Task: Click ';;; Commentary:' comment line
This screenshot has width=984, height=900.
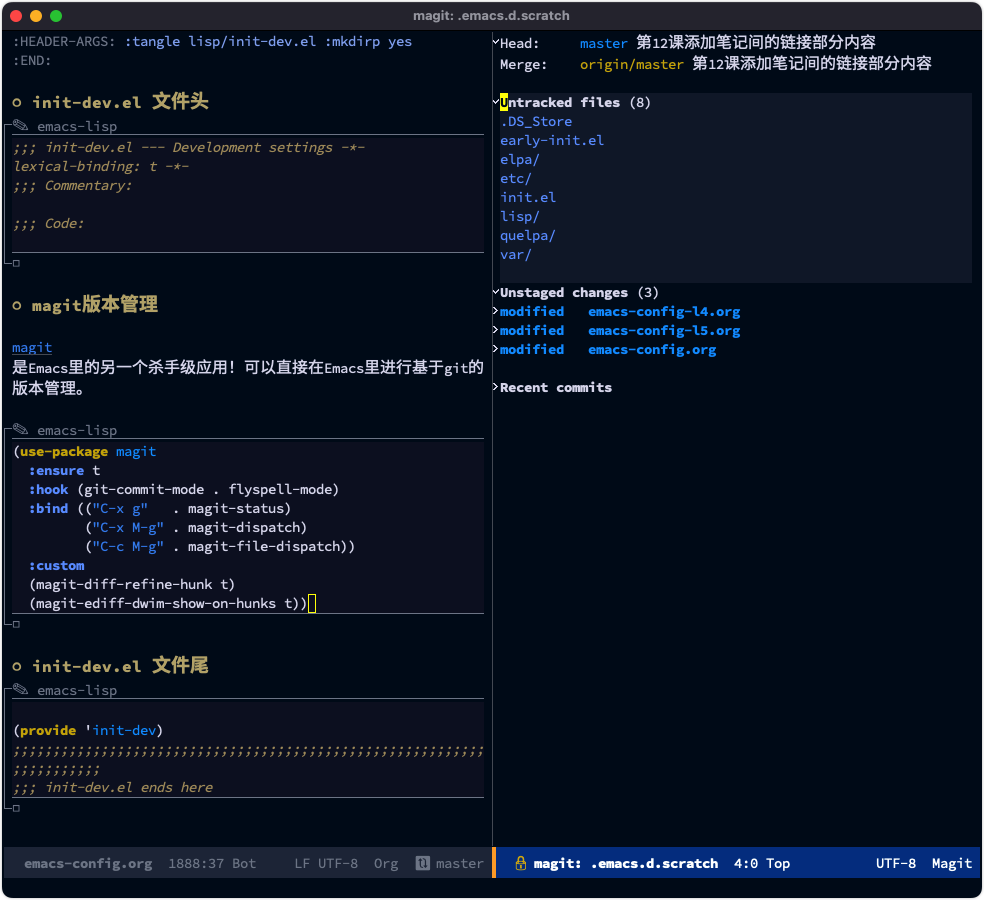Action: 72,185
